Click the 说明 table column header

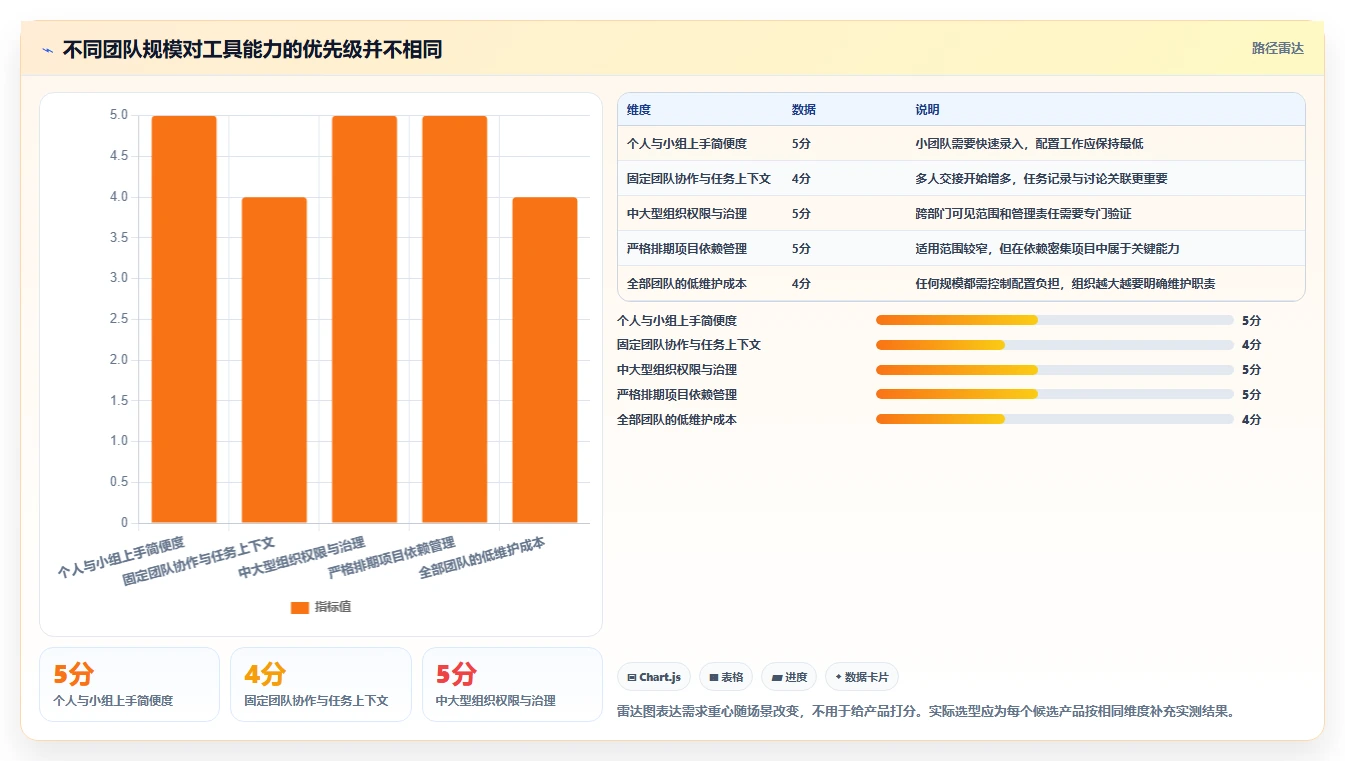927,110
